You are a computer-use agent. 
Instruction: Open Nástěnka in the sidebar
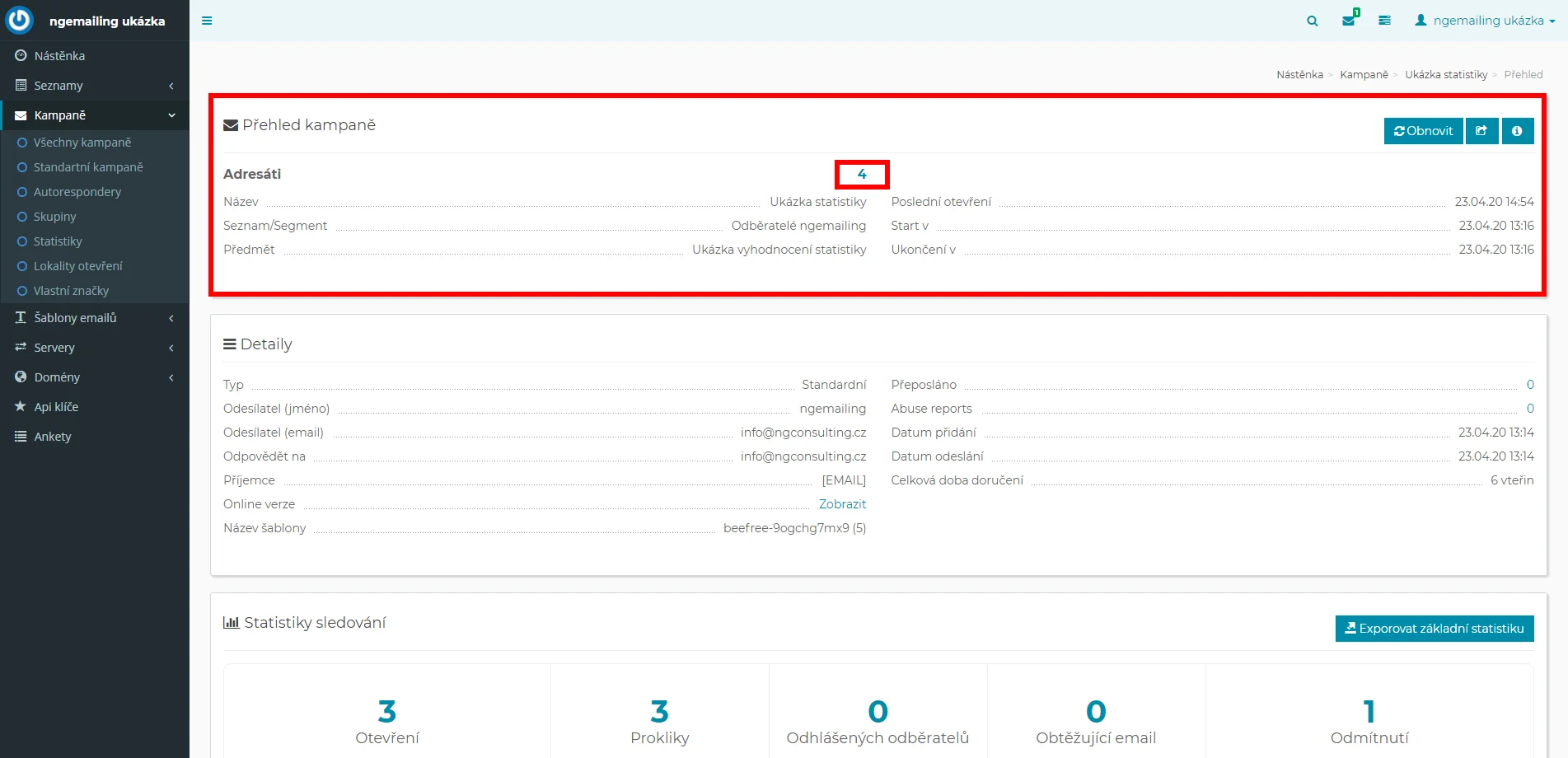click(59, 56)
